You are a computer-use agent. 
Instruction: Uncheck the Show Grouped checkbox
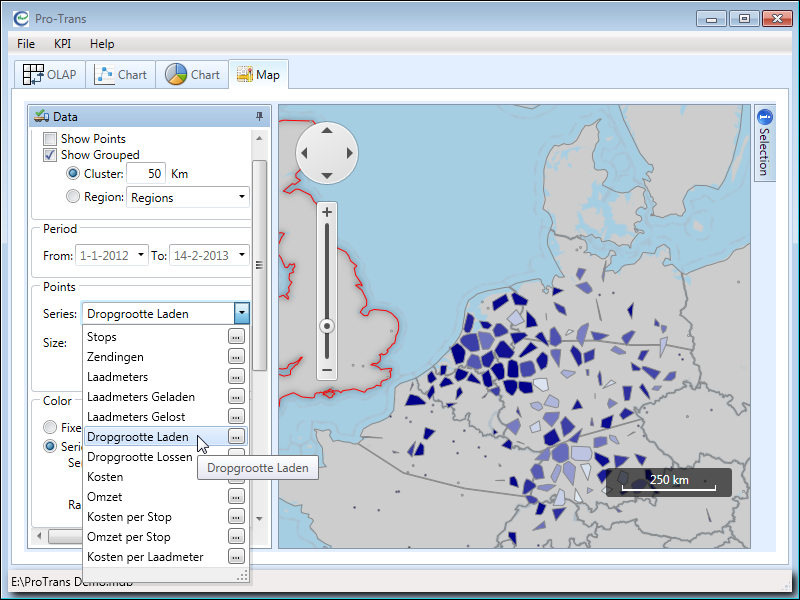point(50,155)
